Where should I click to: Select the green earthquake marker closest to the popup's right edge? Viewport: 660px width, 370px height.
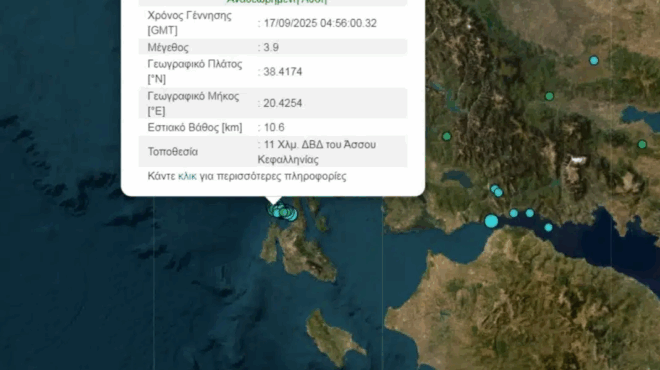[x=447, y=136]
